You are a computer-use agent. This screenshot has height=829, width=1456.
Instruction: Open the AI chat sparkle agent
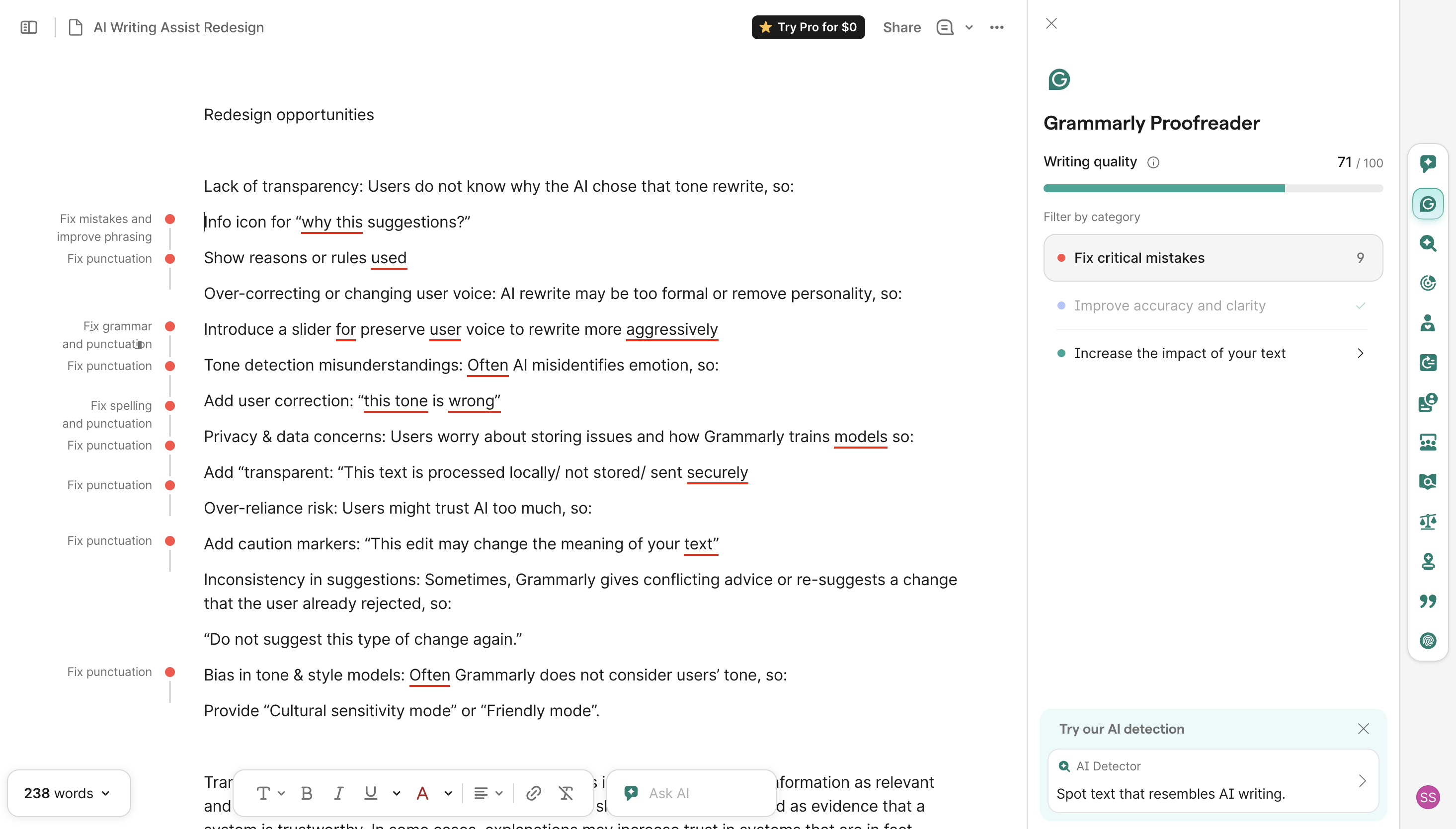(x=1428, y=163)
